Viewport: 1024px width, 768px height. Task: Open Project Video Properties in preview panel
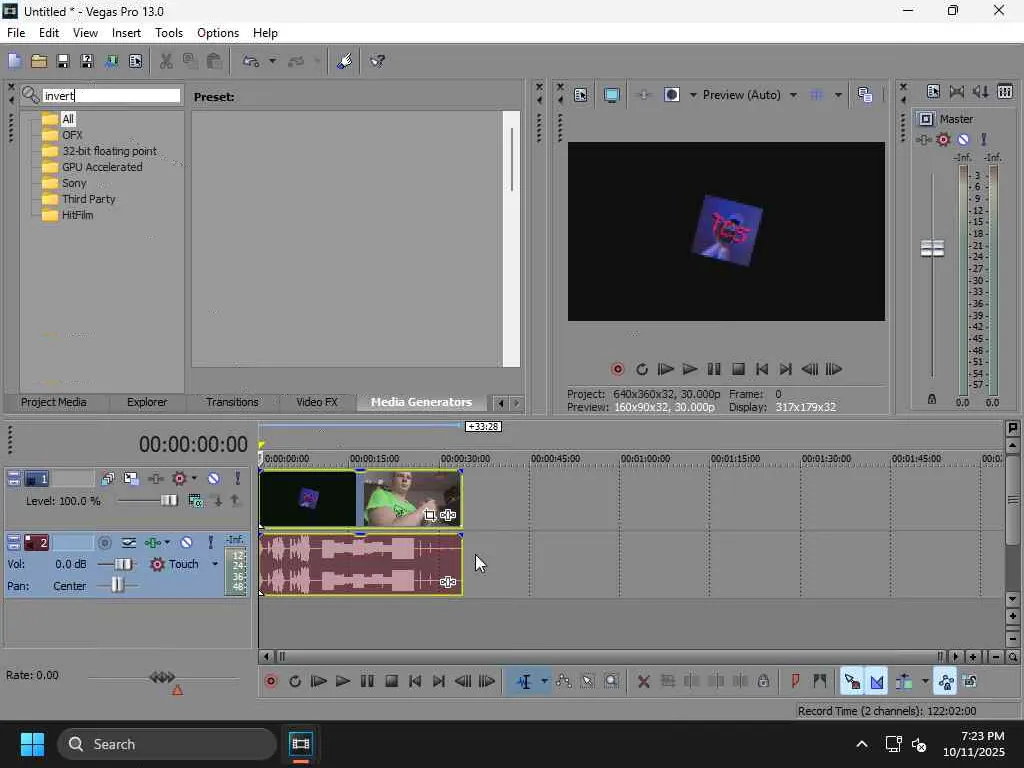tap(581, 95)
